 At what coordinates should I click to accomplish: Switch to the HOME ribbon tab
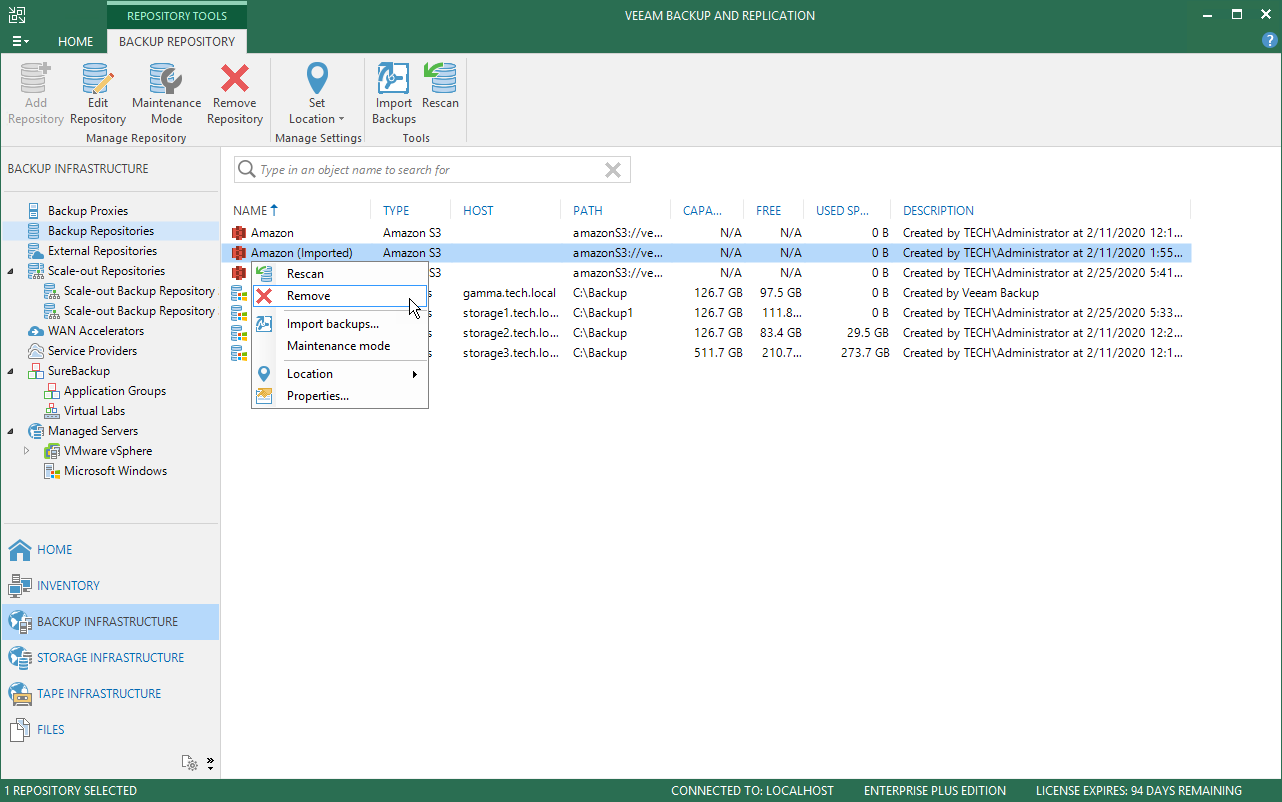click(76, 41)
